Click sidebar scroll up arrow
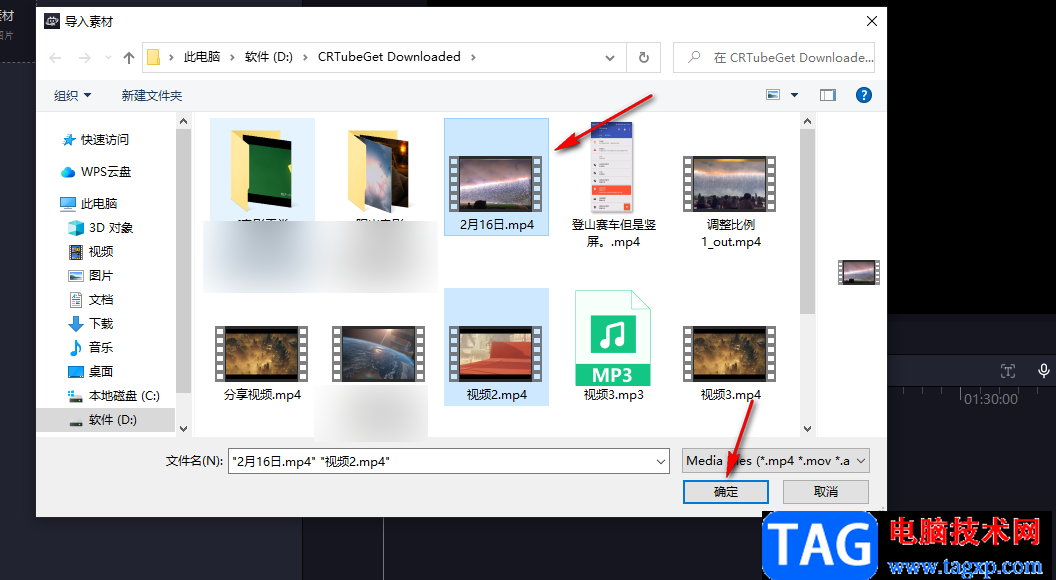 (x=183, y=121)
